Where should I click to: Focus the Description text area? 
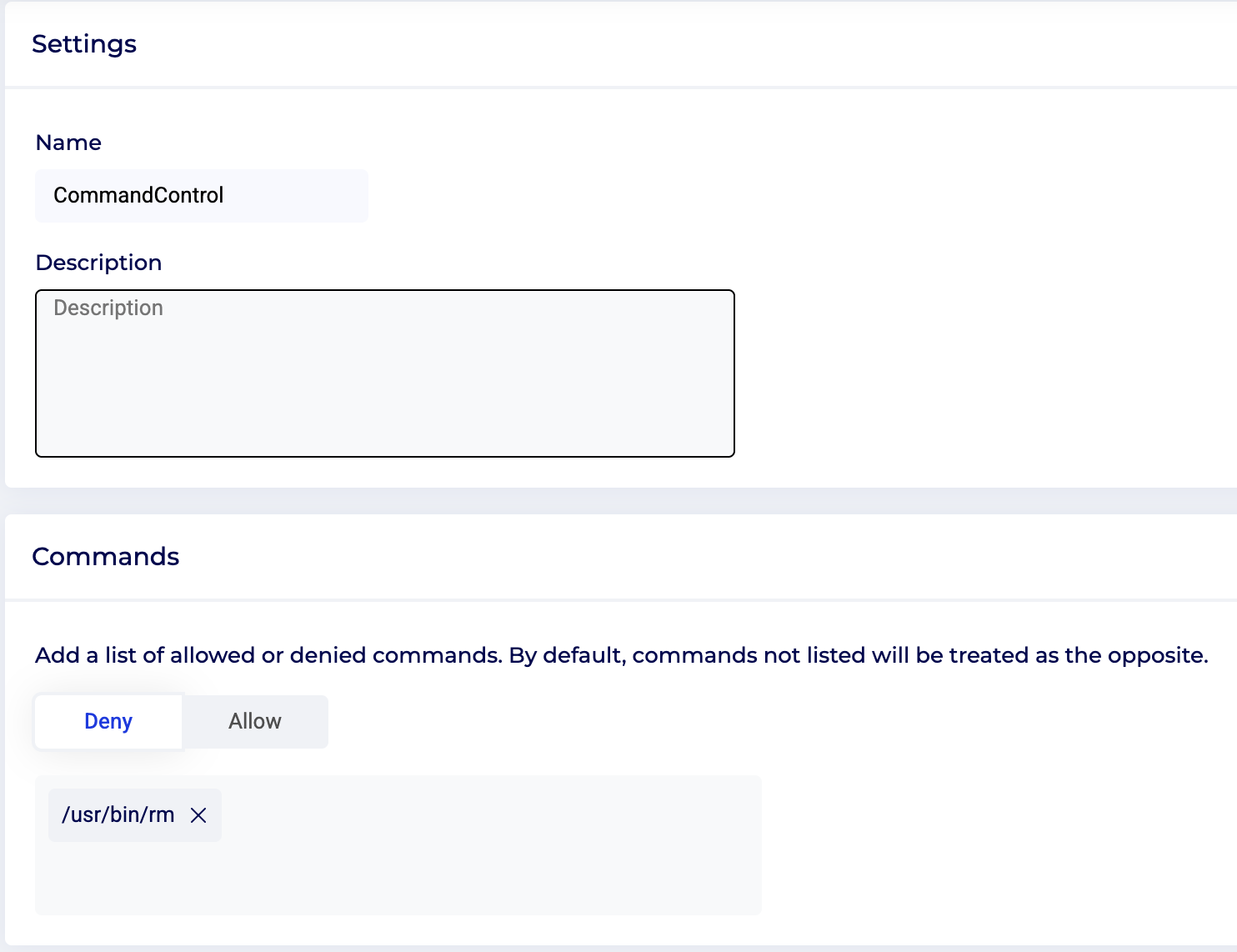(384, 373)
